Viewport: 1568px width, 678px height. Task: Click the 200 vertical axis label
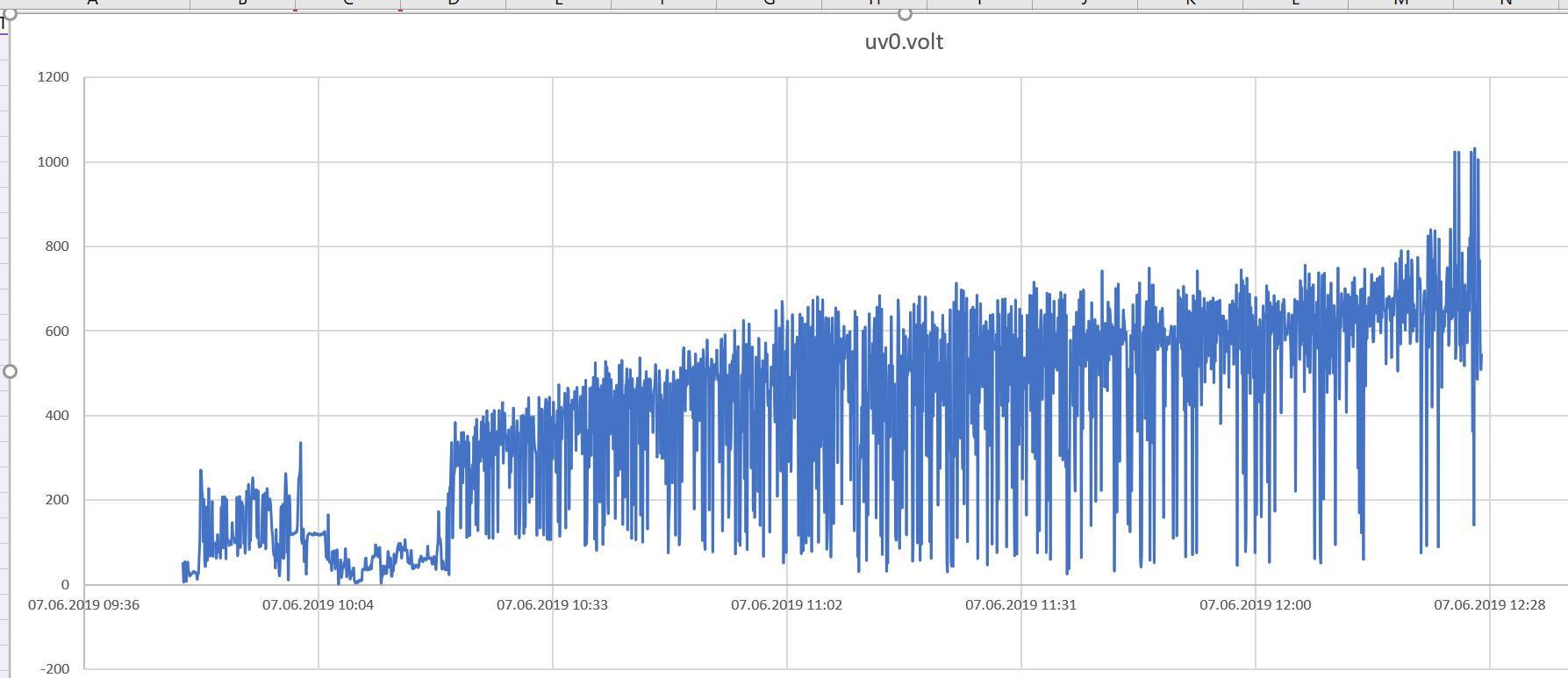coord(57,500)
